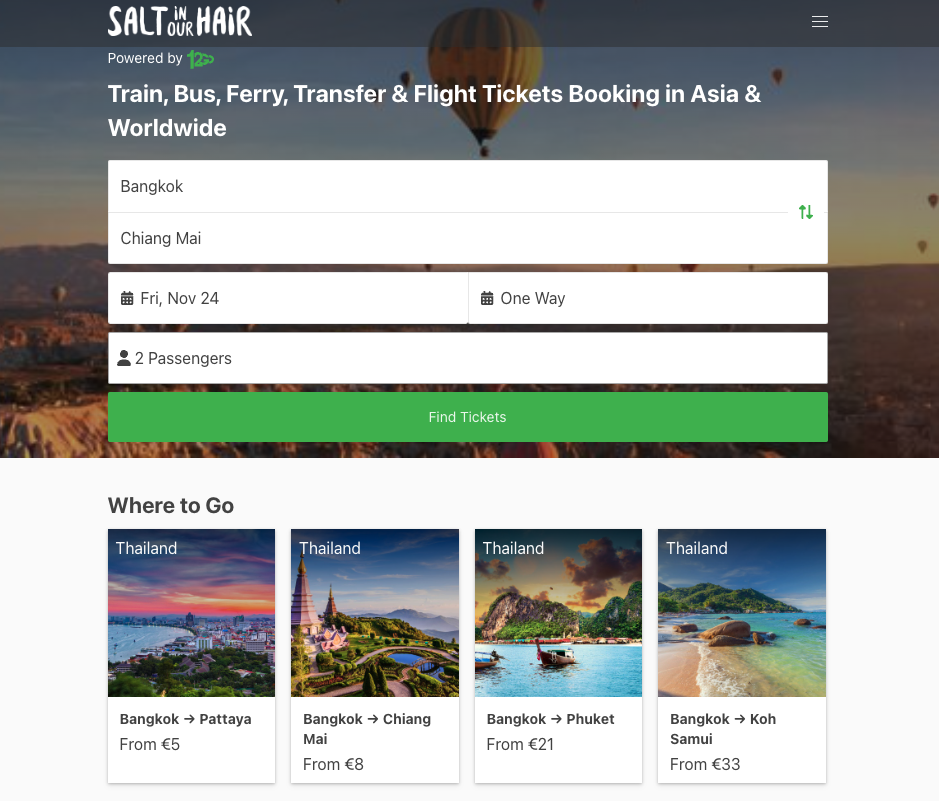Edit the Chiang Mai destination field
The image size is (939, 801).
click(448, 238)
